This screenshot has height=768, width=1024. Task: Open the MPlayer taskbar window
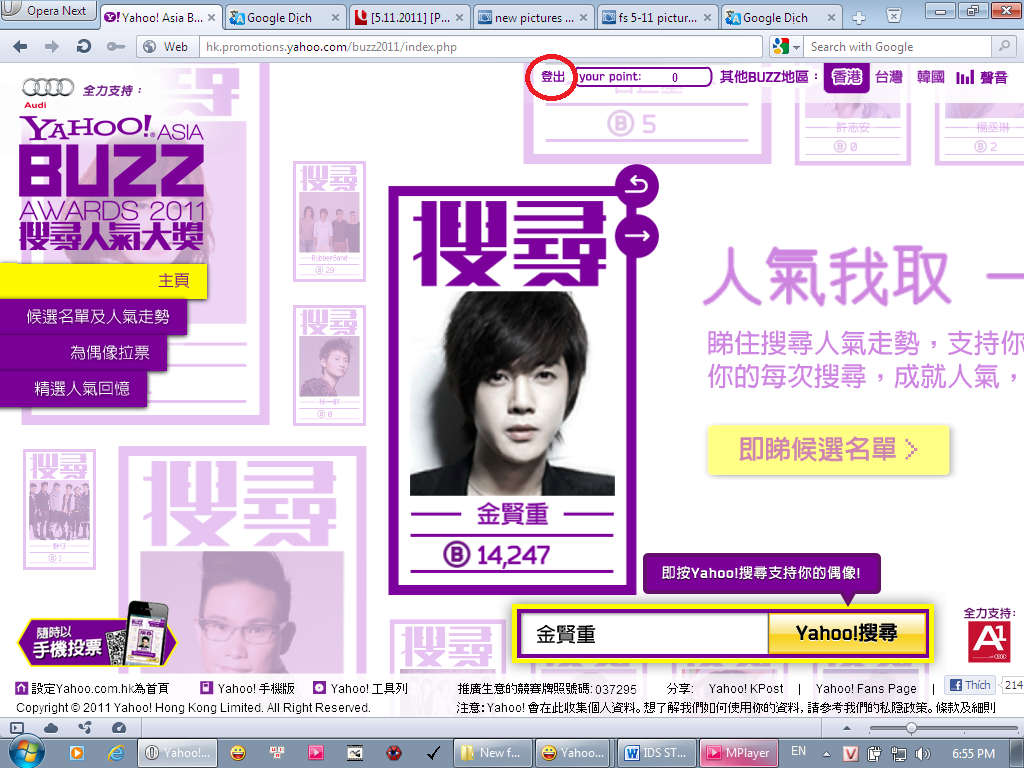tap(740, 753)
